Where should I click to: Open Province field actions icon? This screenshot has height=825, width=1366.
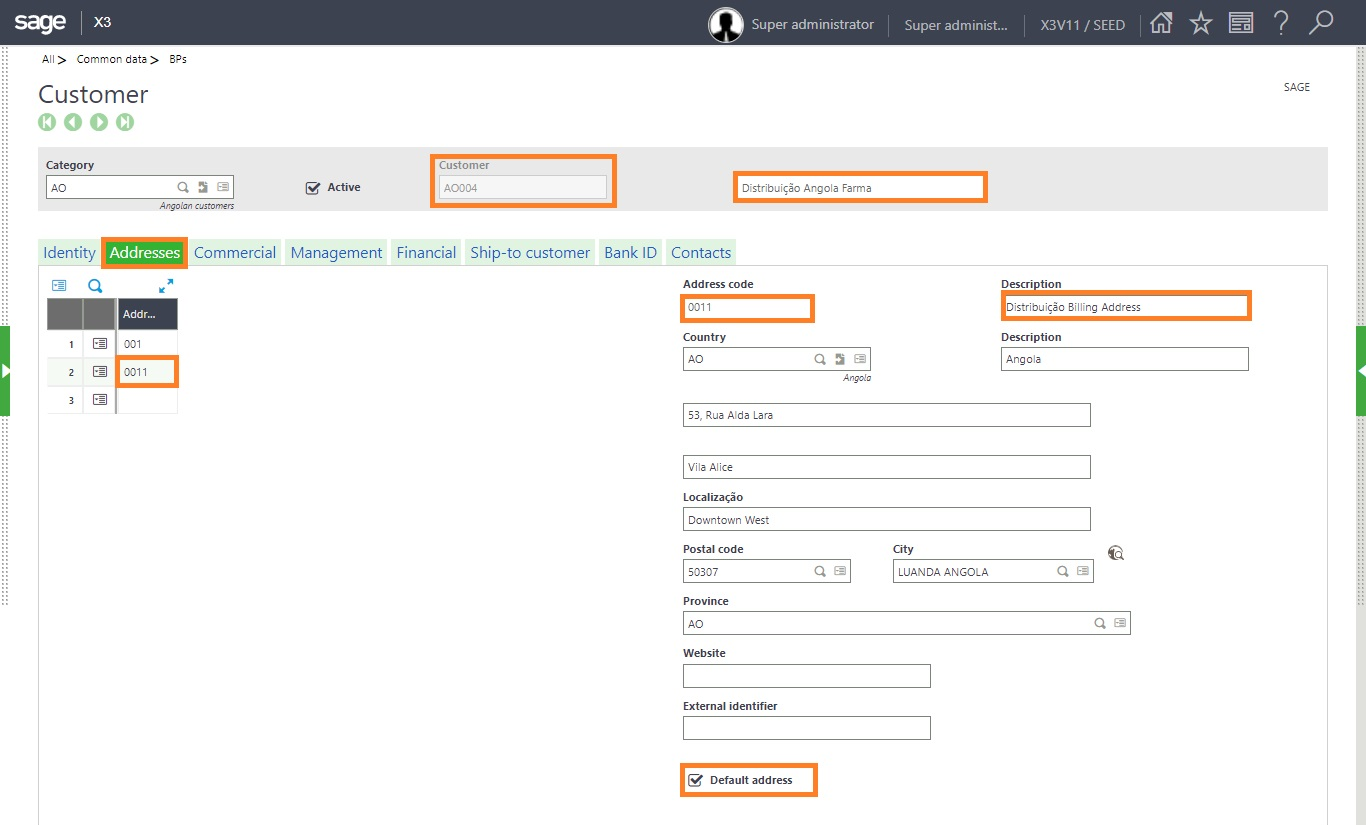point(1120,623)
